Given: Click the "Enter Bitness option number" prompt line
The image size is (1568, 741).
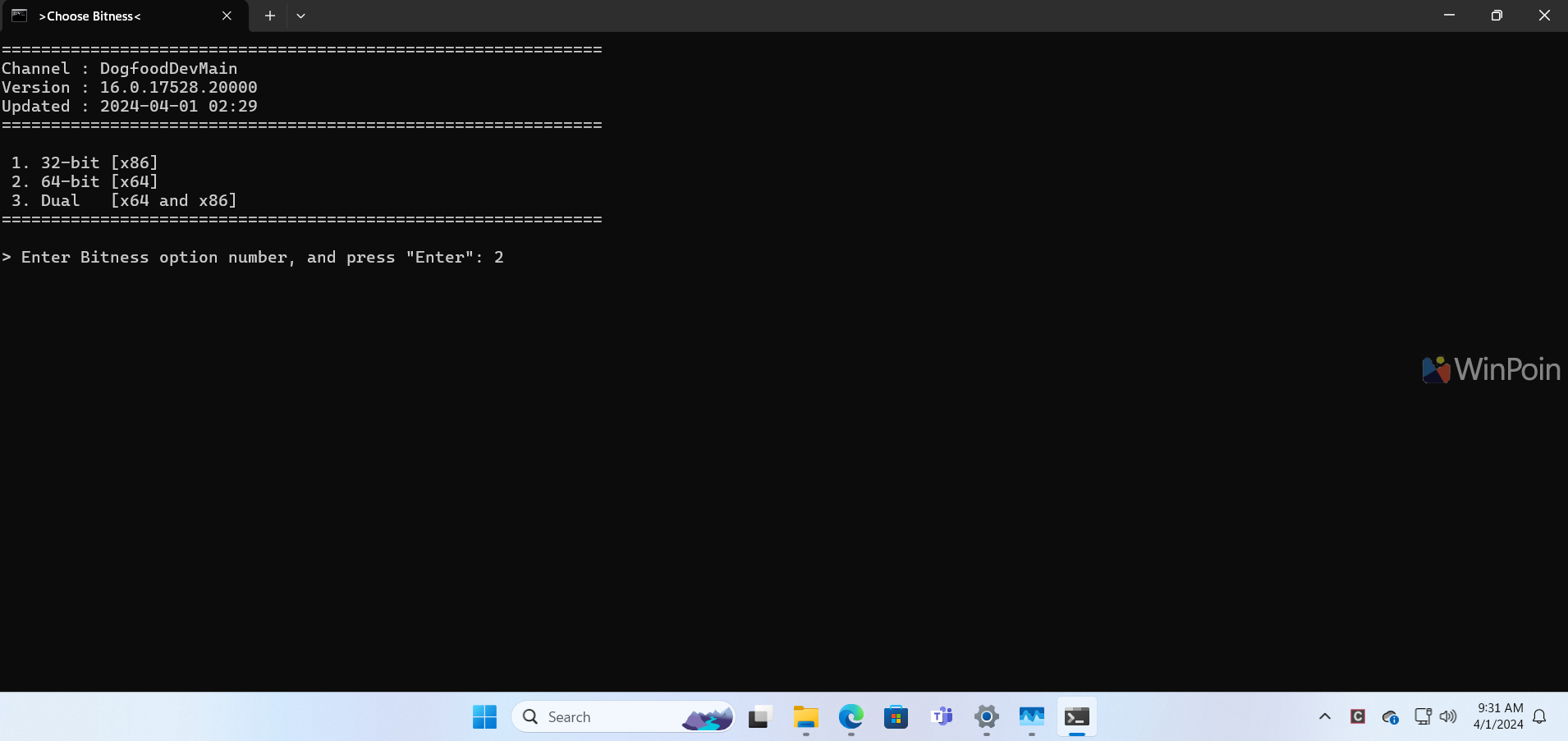Looking at the screenshot, I should point(253,257).
